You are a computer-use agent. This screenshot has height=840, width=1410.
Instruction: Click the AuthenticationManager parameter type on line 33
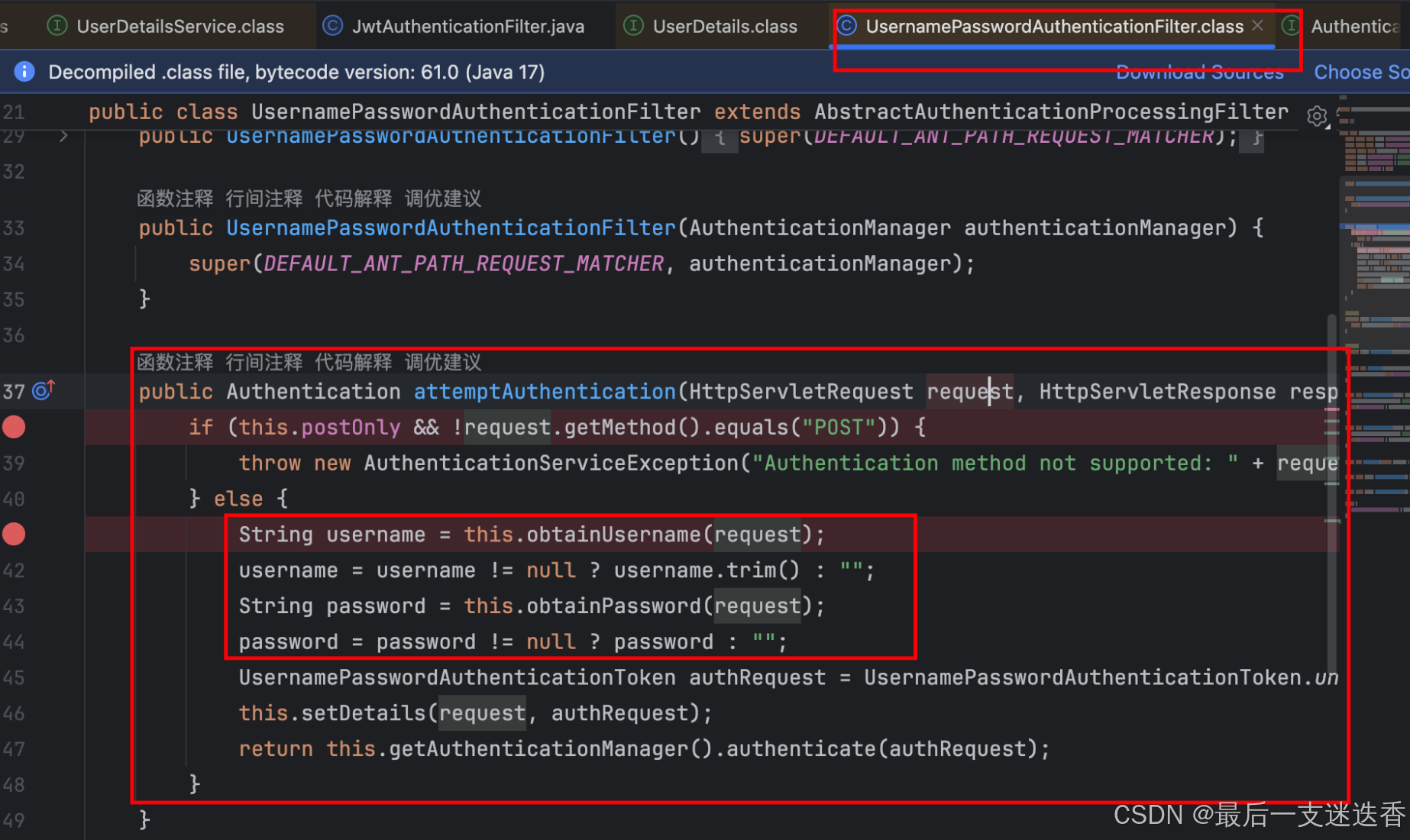tap(820, 228)
